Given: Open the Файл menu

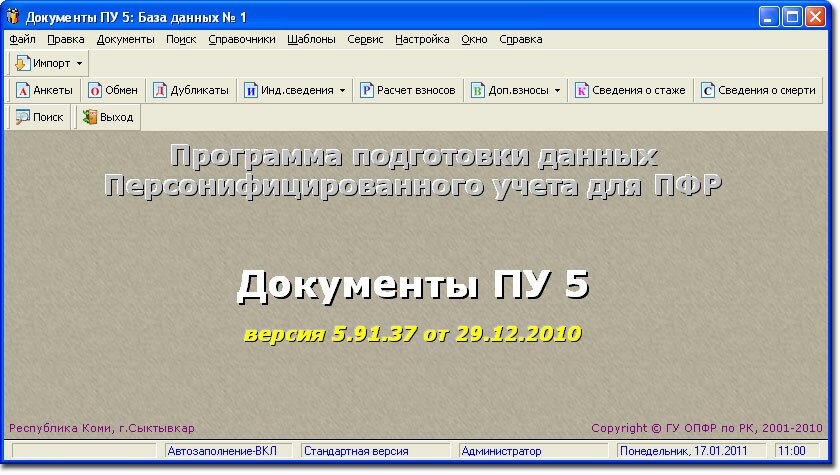Looking at the screenshot, I should (x=22, y=39).
